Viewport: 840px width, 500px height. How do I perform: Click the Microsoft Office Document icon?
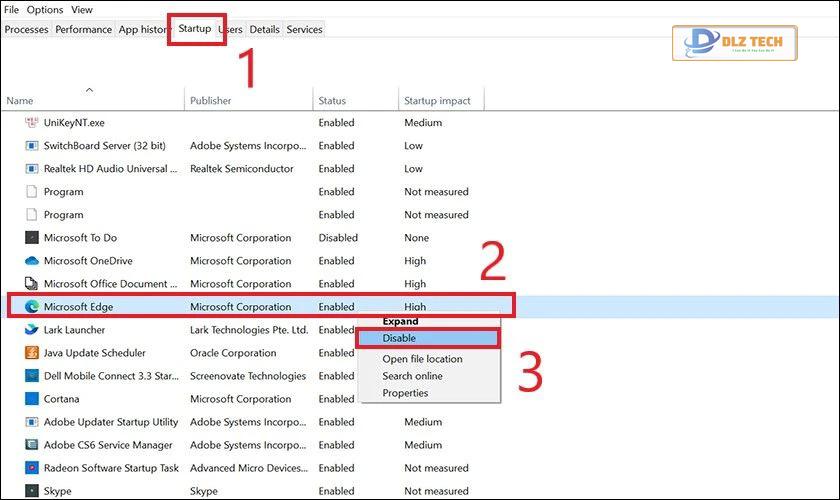(x=32, y=283)
